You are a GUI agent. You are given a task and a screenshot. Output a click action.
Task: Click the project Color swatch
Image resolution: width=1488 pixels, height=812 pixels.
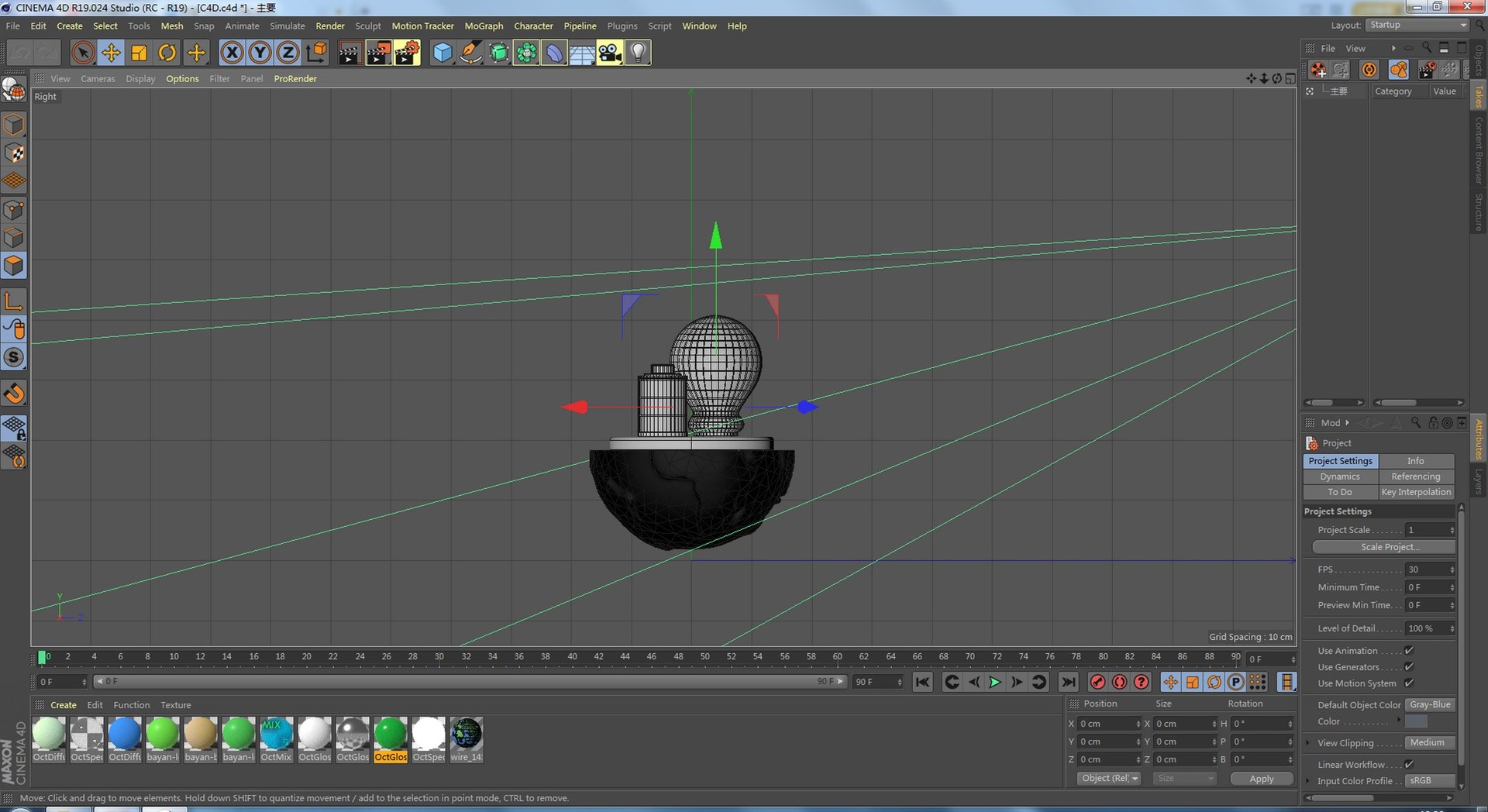tap(1416, 721)
